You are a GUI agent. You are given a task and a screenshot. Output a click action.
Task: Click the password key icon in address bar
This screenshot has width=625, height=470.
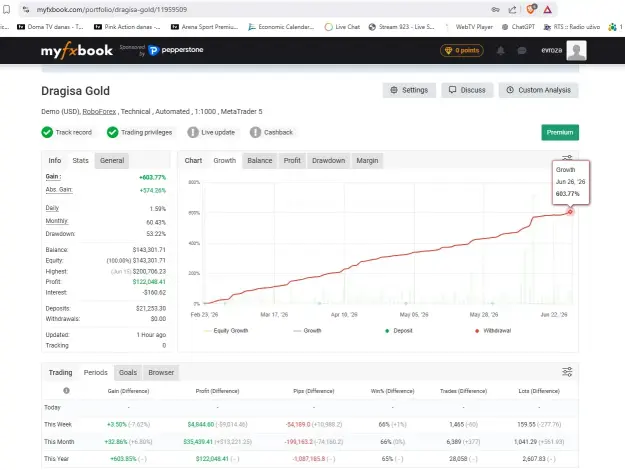pyautogui.click(x=495, y=10)
